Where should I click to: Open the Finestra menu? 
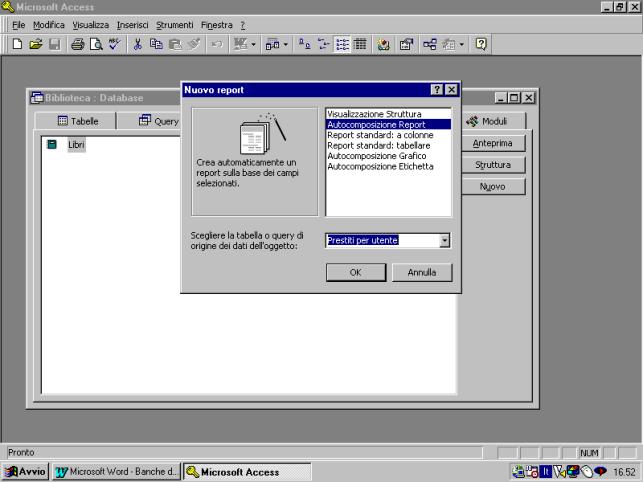217,25
